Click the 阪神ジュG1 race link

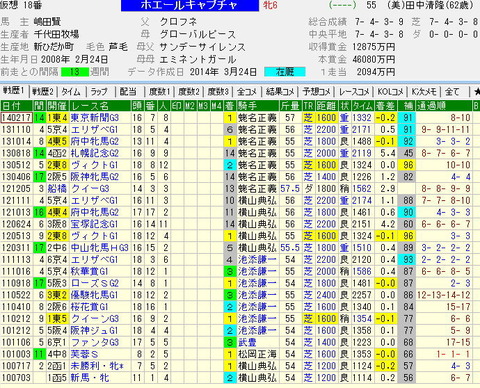pyautogui.click(x=95, y=331)
